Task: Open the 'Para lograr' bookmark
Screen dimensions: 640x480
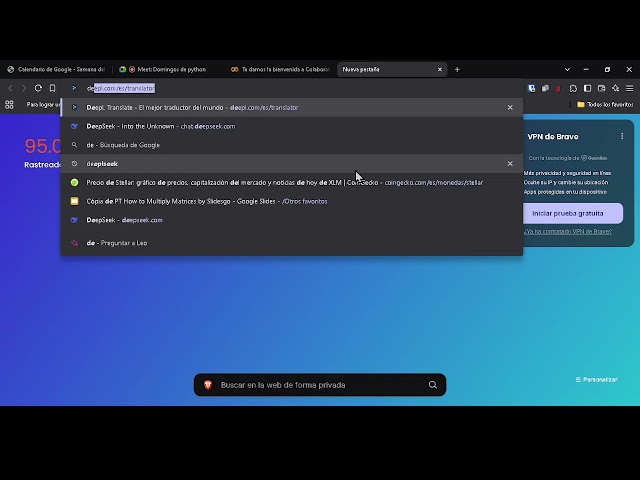Action: (43, 105)
